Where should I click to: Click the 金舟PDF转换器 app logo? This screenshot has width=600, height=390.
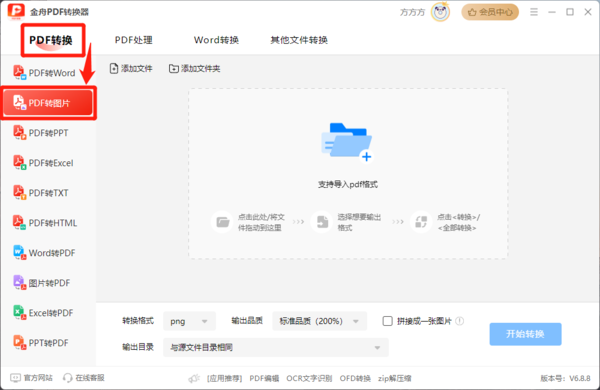16,12
